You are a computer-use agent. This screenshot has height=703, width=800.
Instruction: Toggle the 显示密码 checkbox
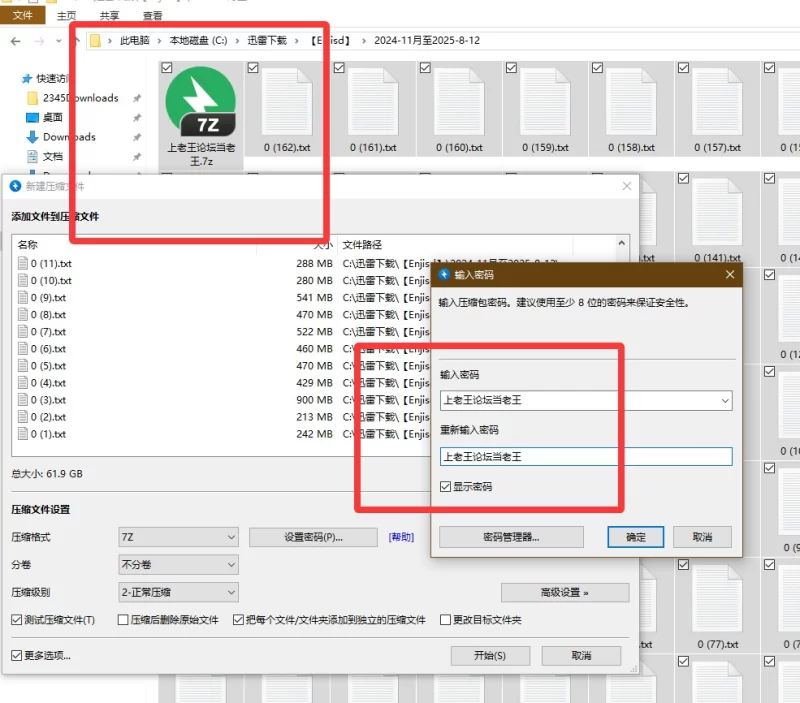pyautogui.click(x=445, y=487)
